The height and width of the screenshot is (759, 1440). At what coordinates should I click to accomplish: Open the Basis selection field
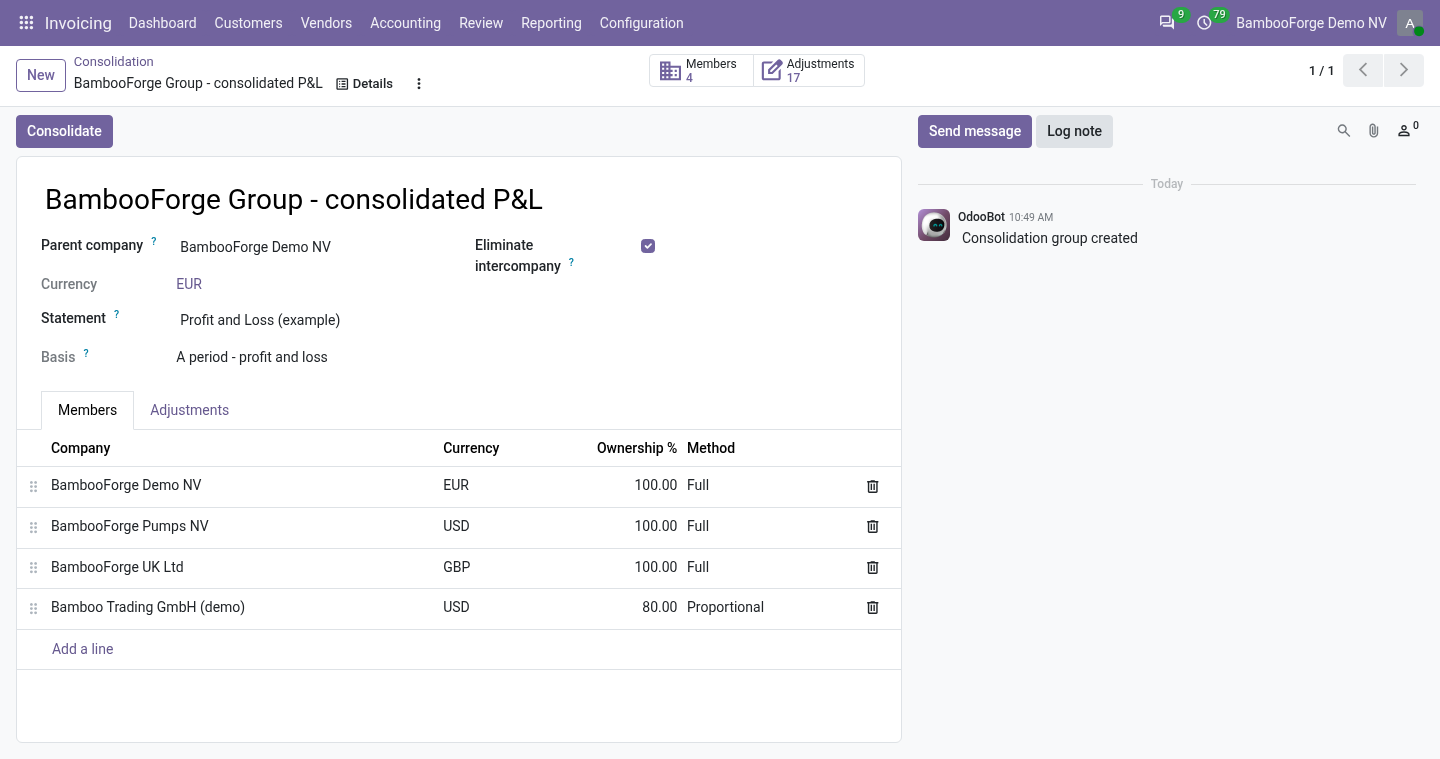click(252, 357)
